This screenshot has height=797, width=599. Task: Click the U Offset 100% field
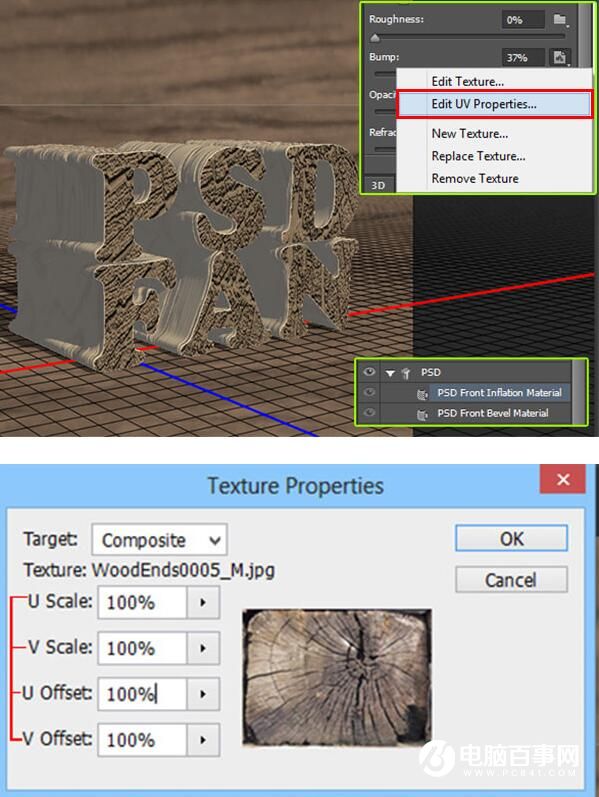click(x=142, y=694)
